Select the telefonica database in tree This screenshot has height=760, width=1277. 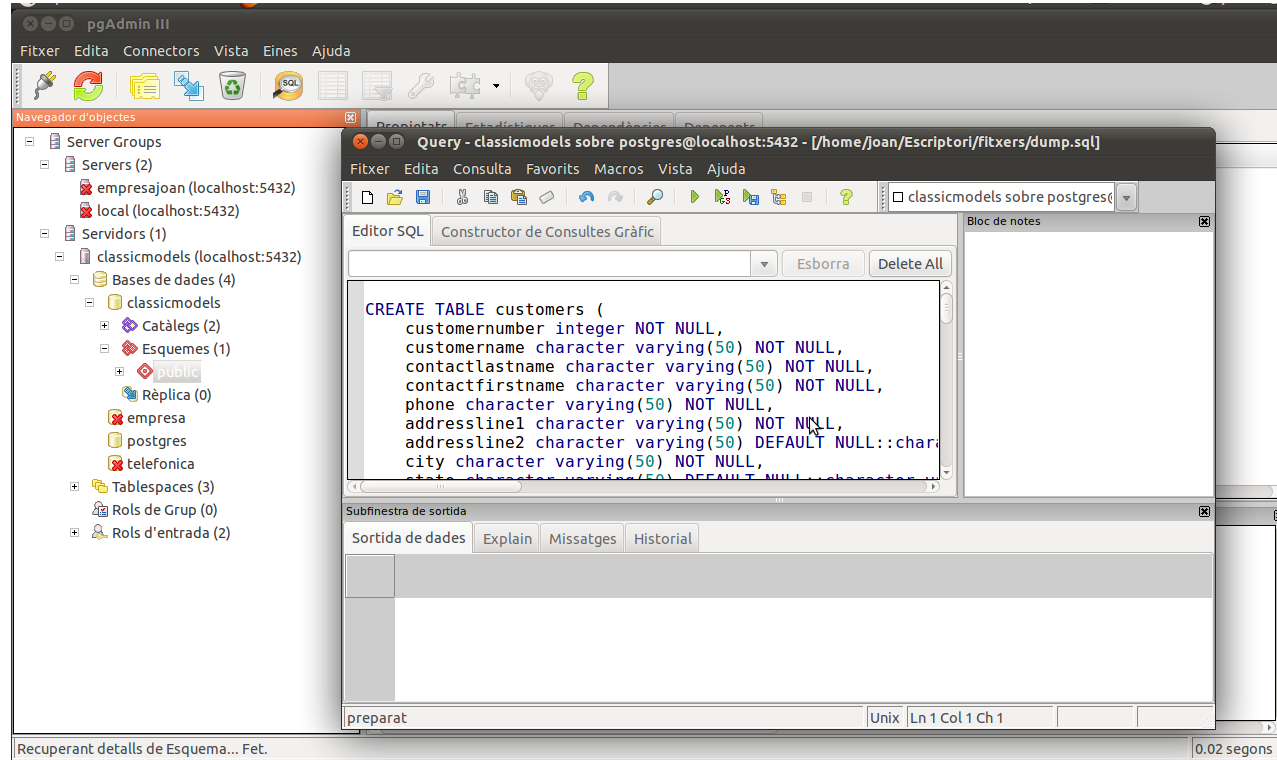point(160,464)
